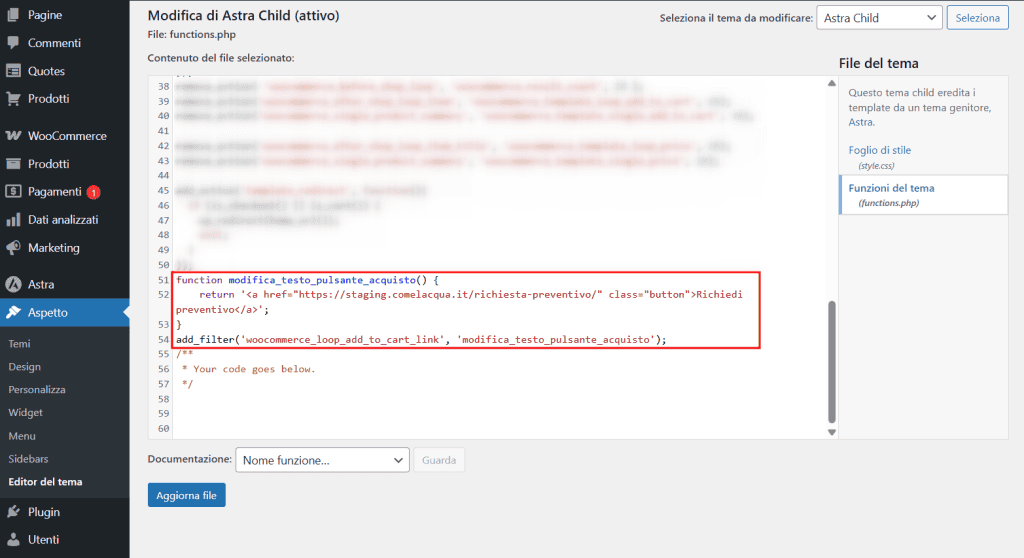
Task: Click the code editor scroll down arrow
Action: (x=831, y=432)
